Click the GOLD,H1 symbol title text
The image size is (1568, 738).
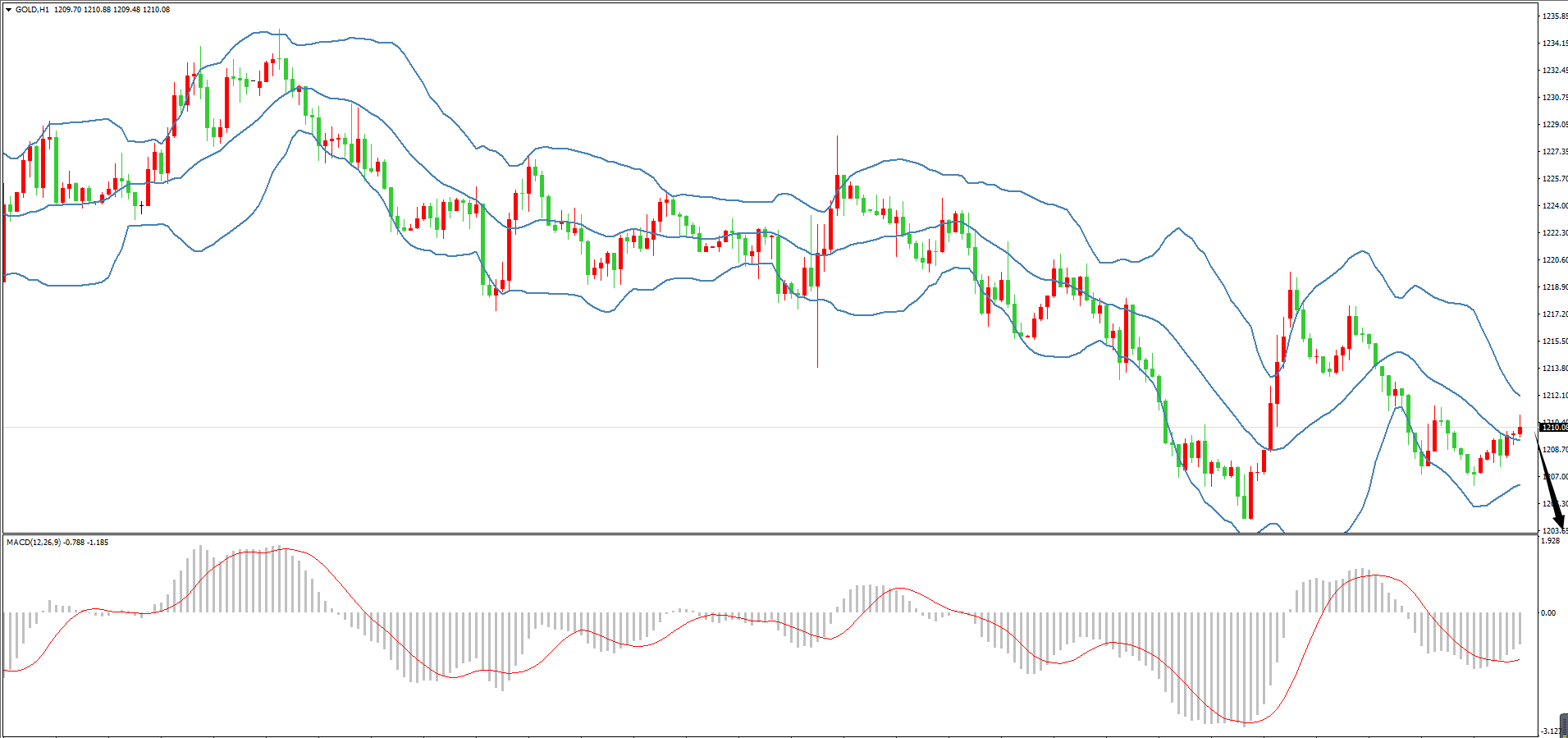(33, 10)
